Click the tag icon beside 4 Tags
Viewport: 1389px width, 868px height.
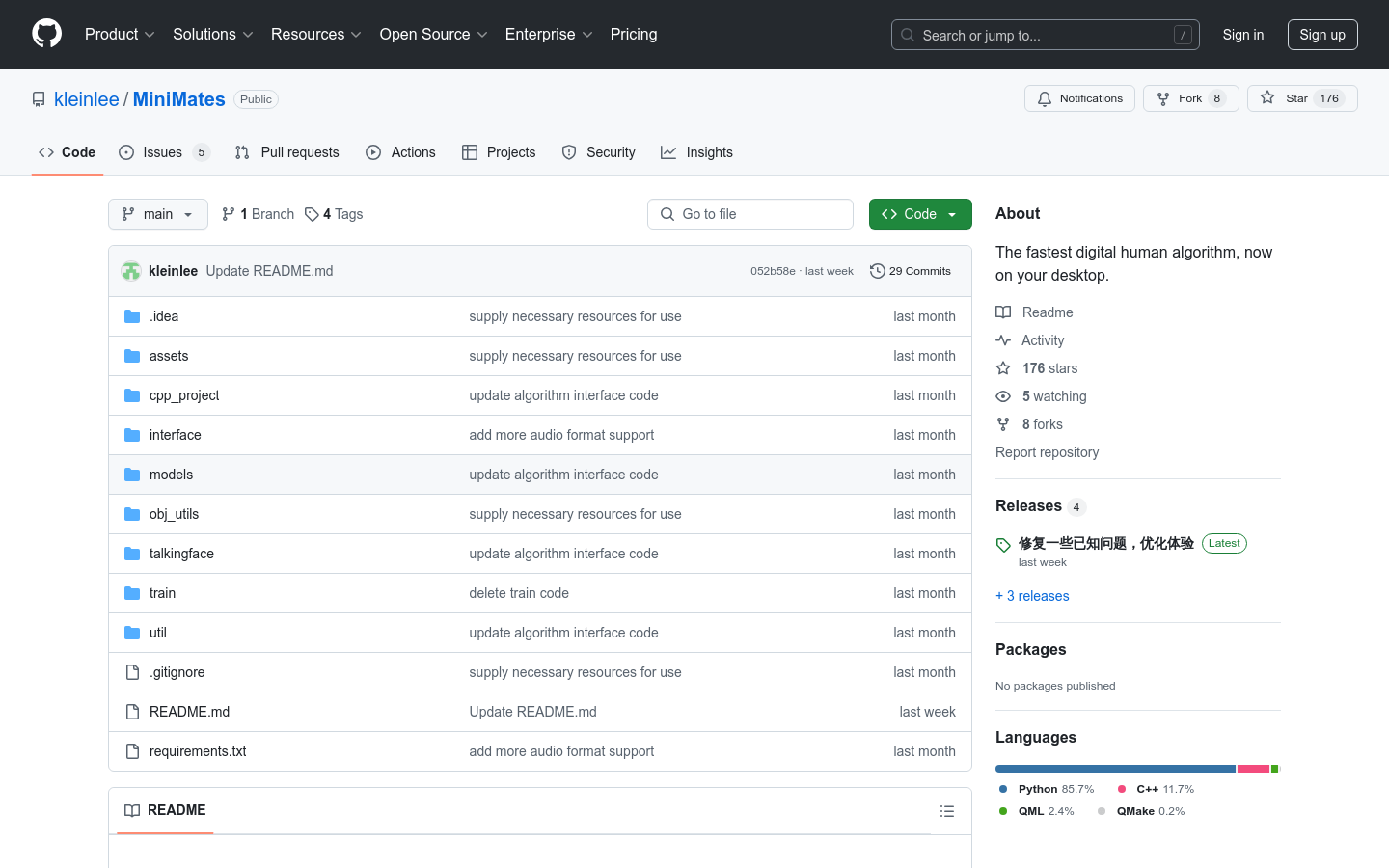(312, 214)
